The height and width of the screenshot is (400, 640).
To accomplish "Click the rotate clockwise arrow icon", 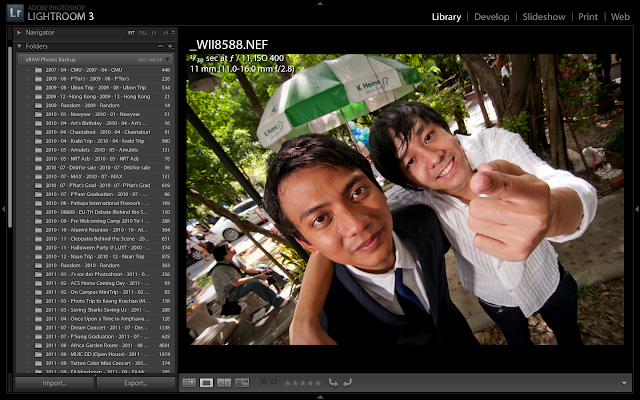I will tap(347, 382).
